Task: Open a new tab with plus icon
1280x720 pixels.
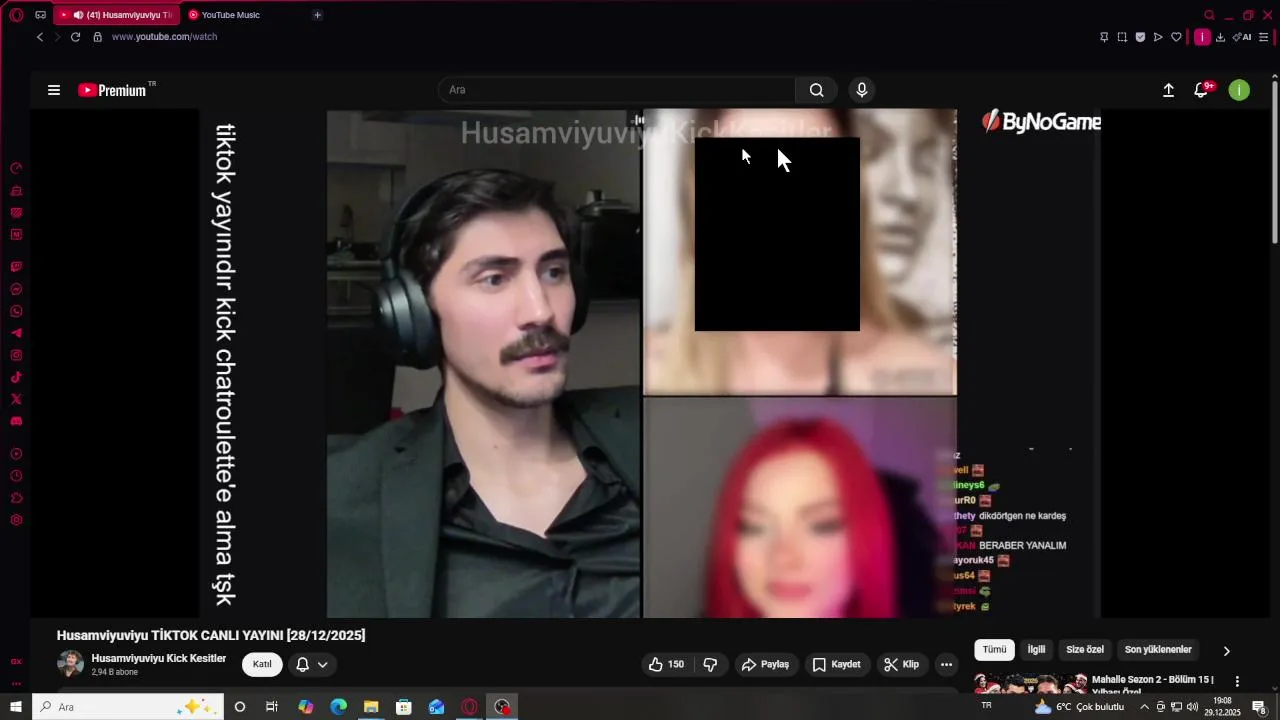Action: point(317,15)
